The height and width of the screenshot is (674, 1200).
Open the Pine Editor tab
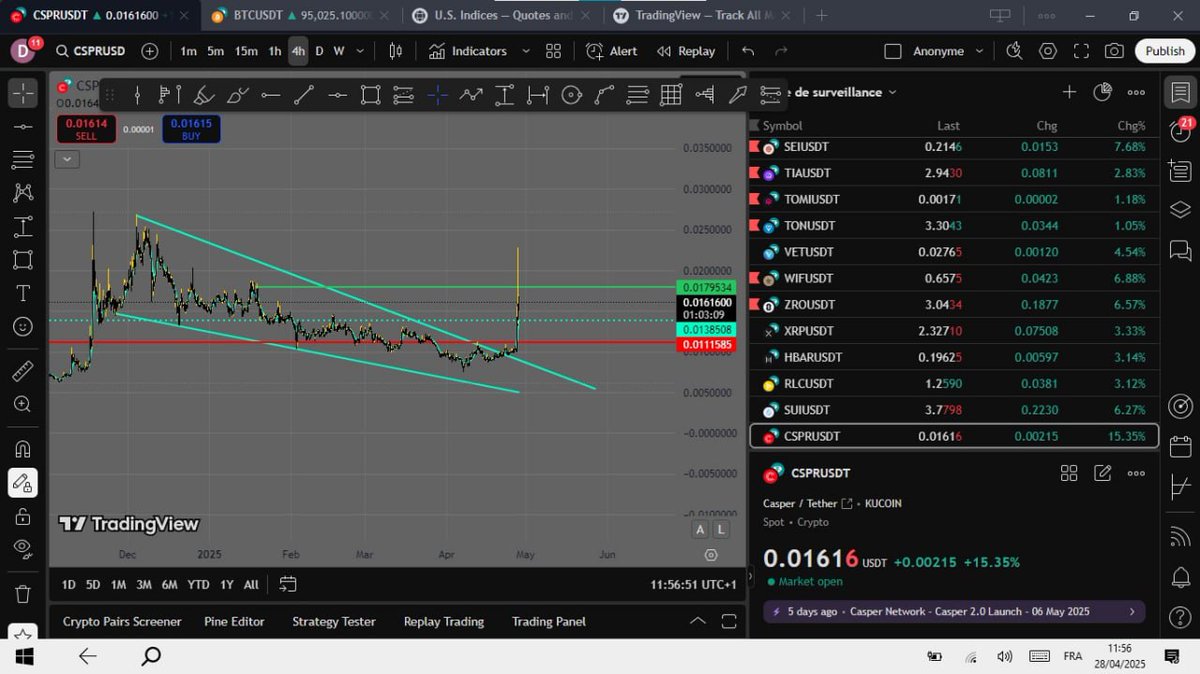[234, 622]
